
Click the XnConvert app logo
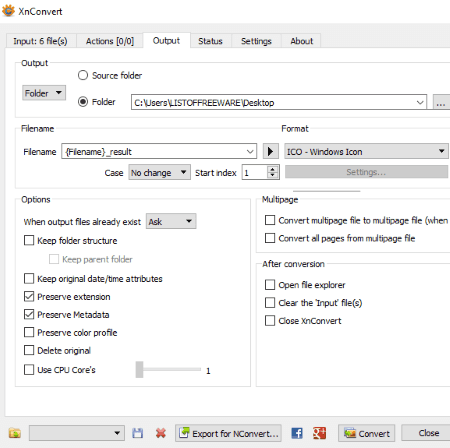tap(9, 11)
